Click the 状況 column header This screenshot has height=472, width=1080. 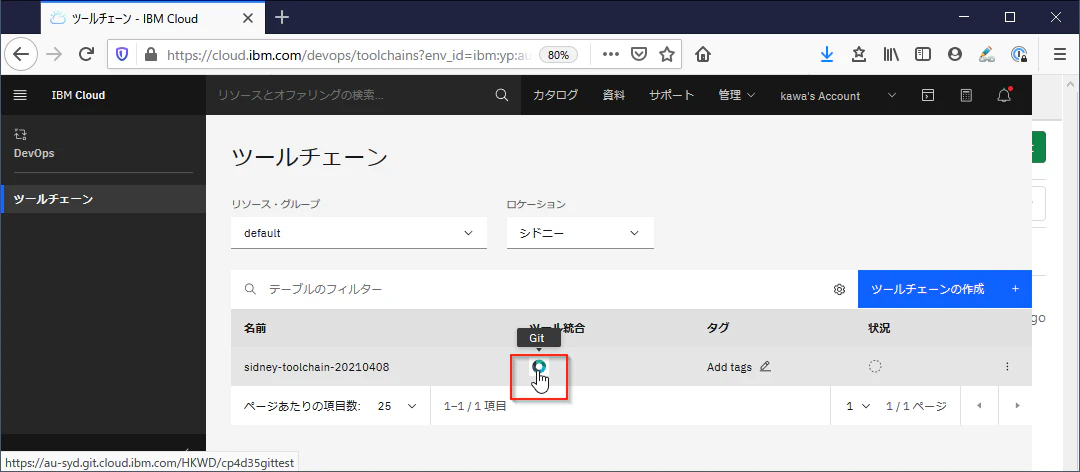click(879, 328)
